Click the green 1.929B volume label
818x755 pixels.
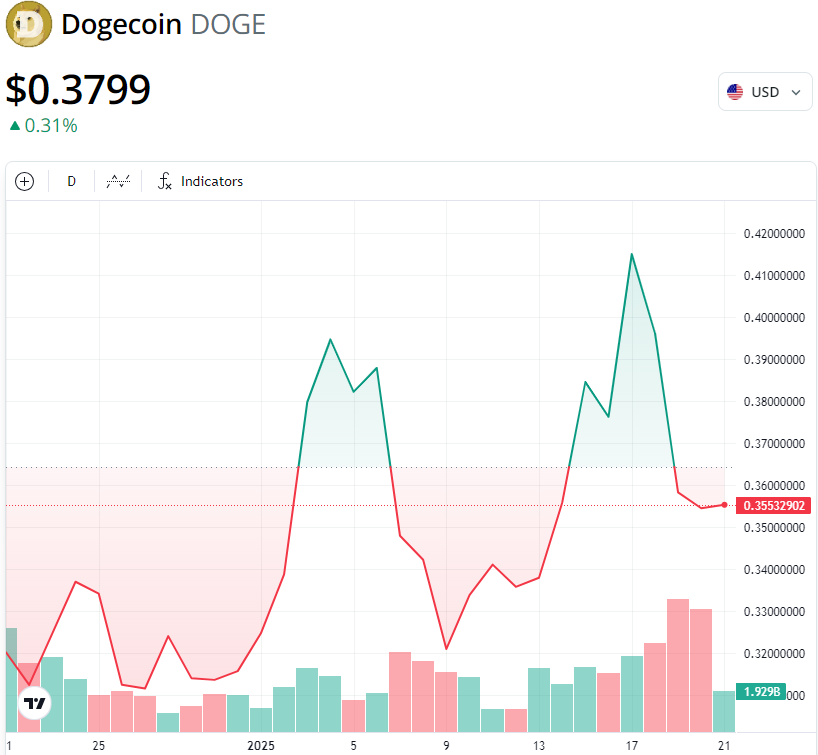click(763, 690)
